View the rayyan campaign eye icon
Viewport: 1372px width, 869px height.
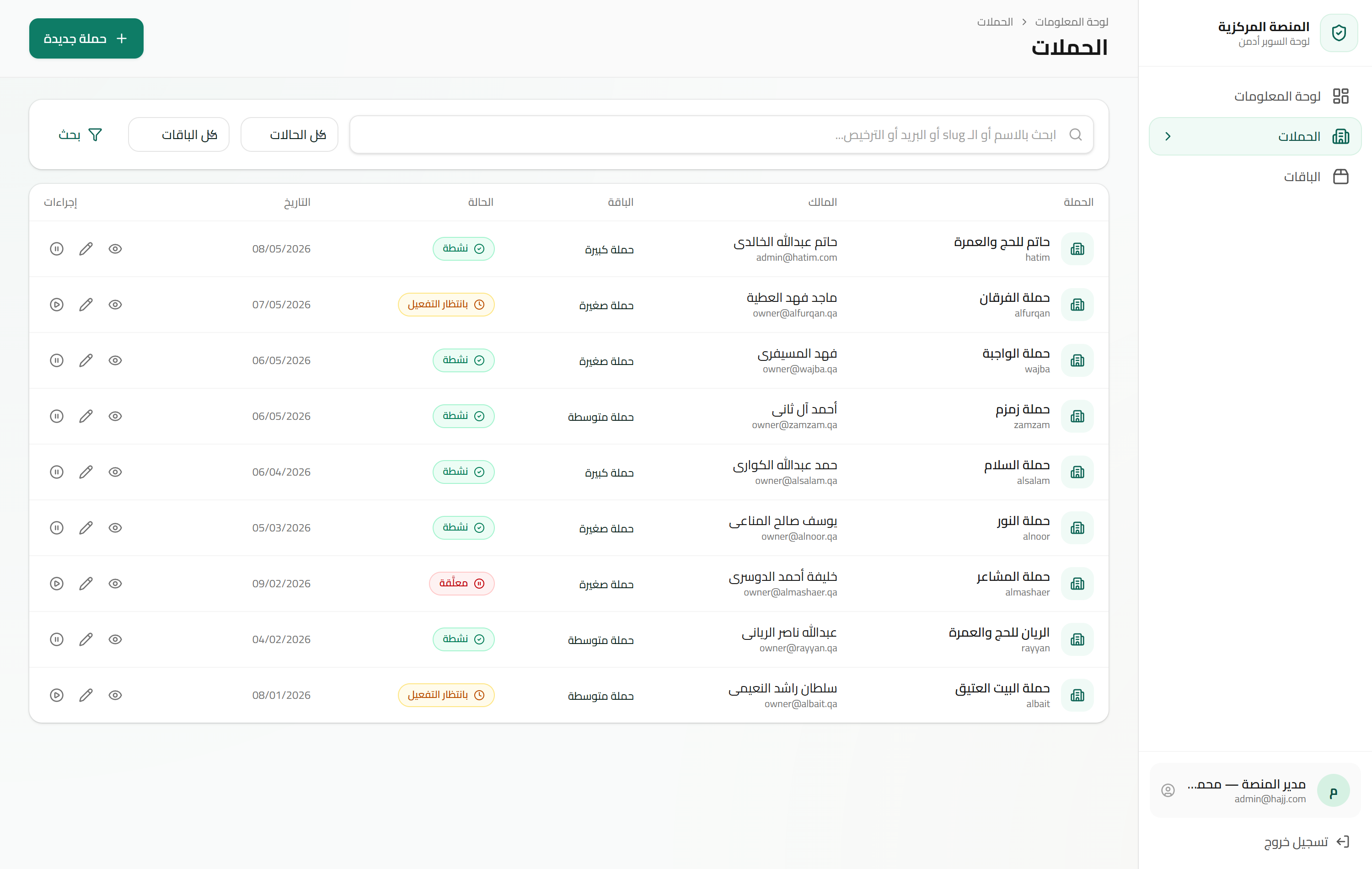[x=115, y=640]
